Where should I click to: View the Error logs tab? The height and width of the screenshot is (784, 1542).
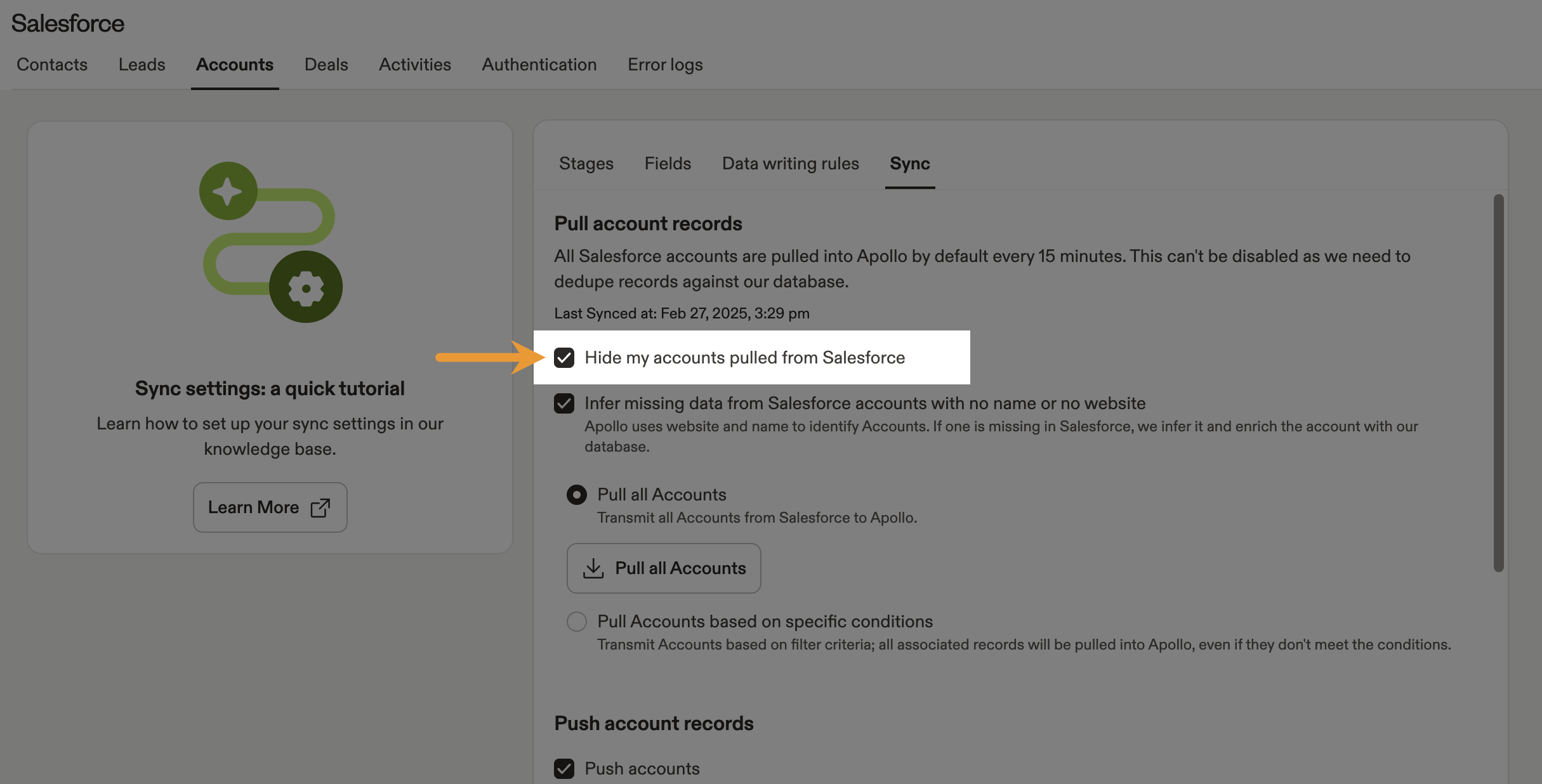click(665, 65)
